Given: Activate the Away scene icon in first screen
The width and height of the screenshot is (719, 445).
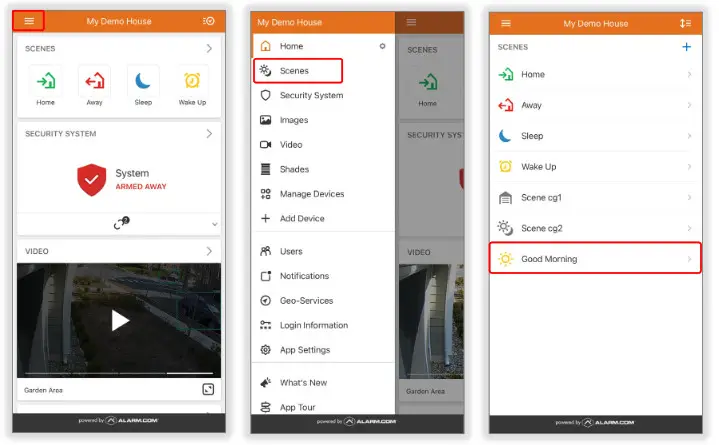Looking at the screenshot, I should pos(94,81).
